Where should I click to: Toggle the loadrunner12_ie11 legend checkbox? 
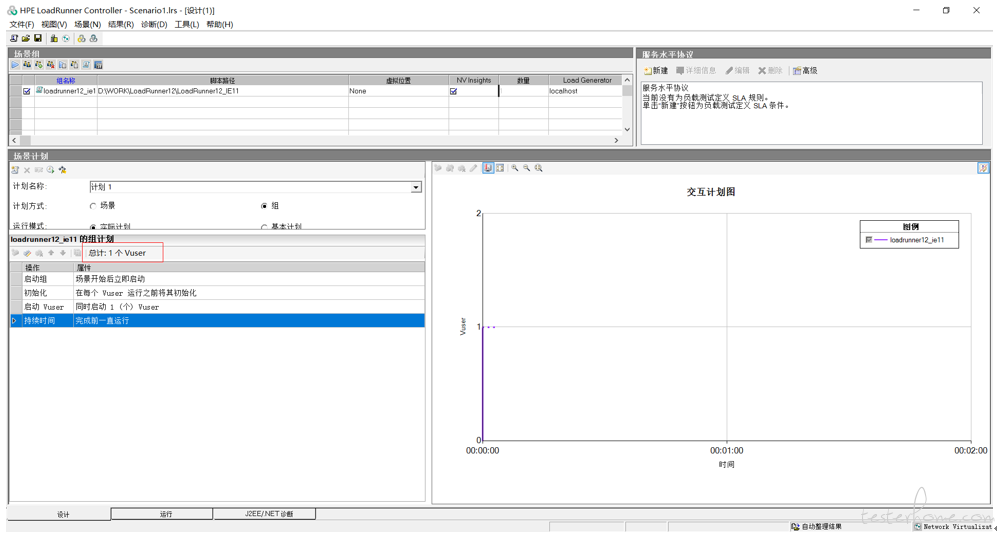[869, 240]
